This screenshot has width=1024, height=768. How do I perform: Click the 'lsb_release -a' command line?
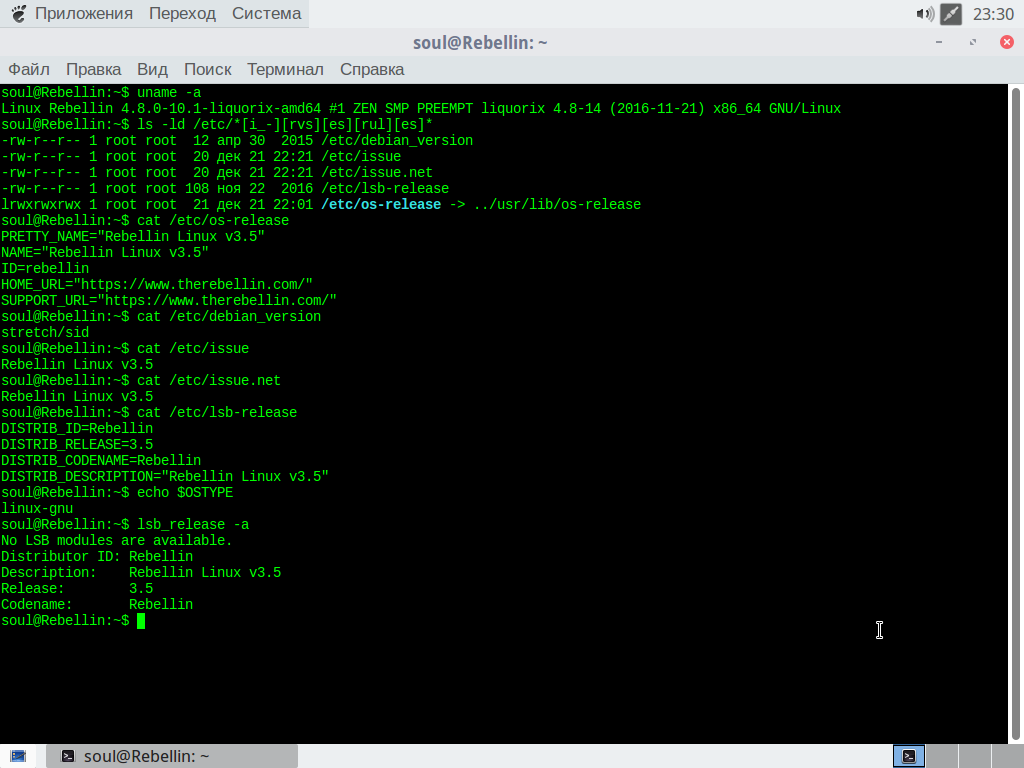pos(125,524)
